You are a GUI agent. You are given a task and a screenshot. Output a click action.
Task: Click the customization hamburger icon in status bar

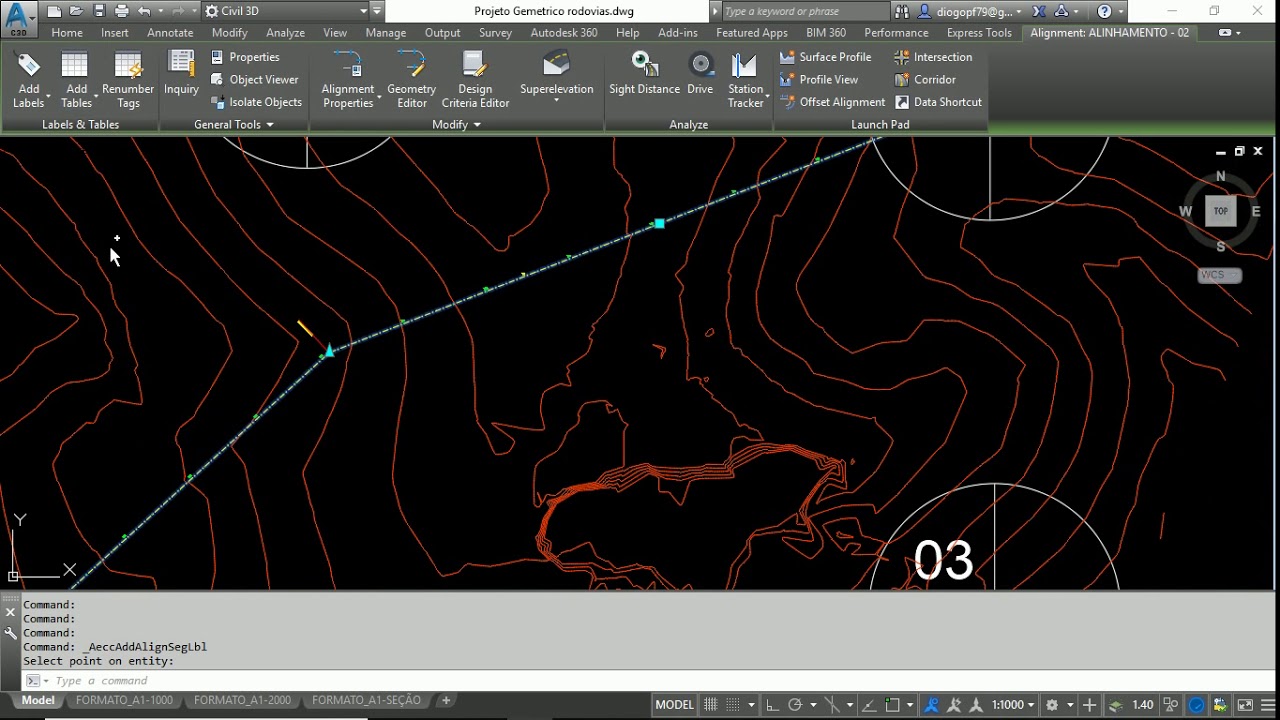[x=1267, y=705]
